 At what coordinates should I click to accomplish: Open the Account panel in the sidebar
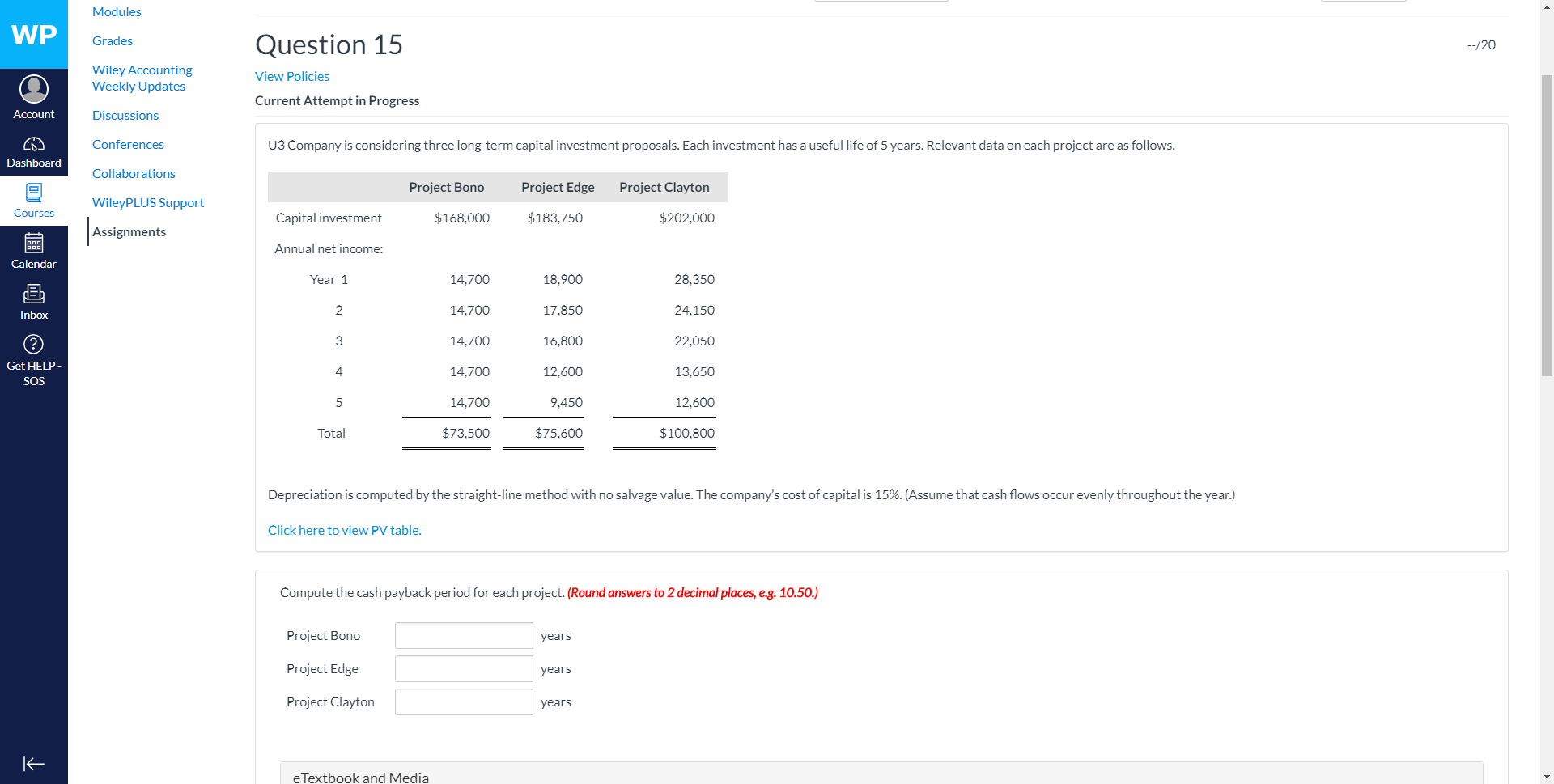[x=34, y=95]
